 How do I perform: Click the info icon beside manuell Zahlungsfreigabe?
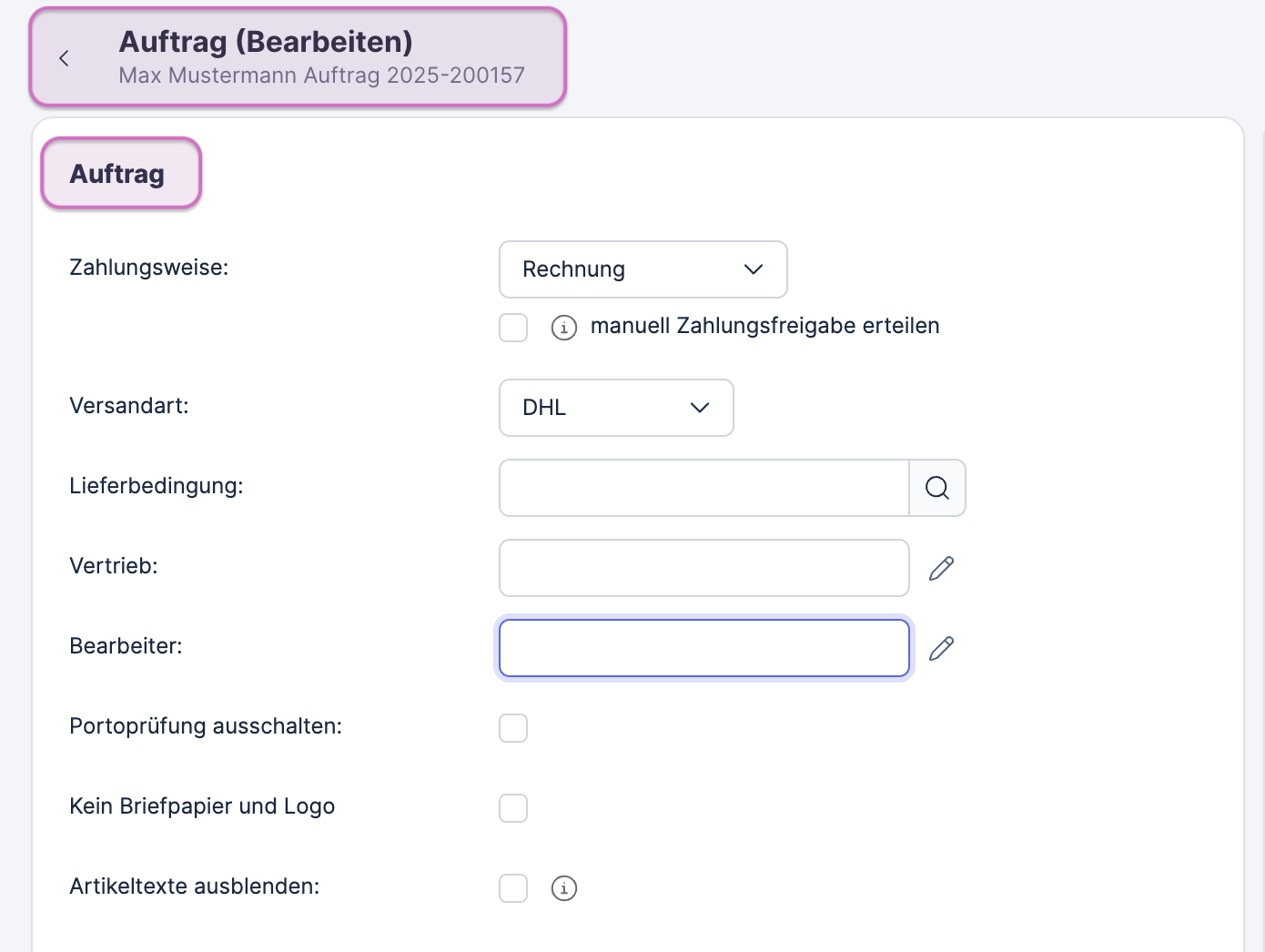click(563, 328)
